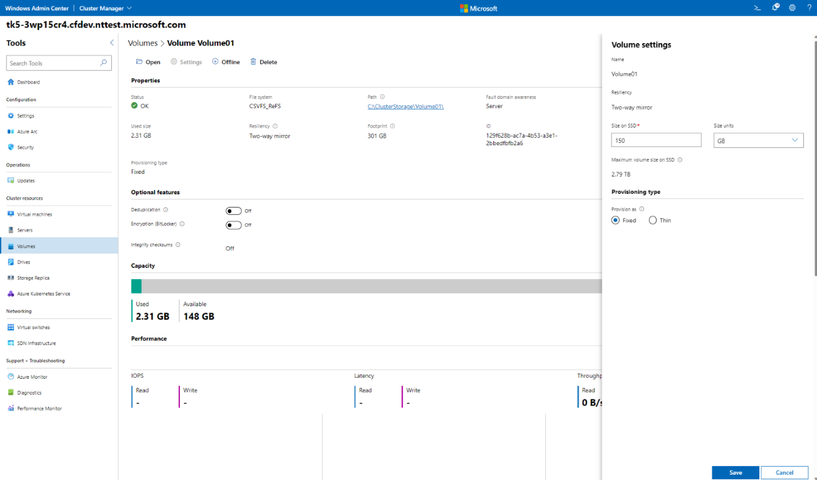Cancel the volume settings panel

click(x=784, y=472)
